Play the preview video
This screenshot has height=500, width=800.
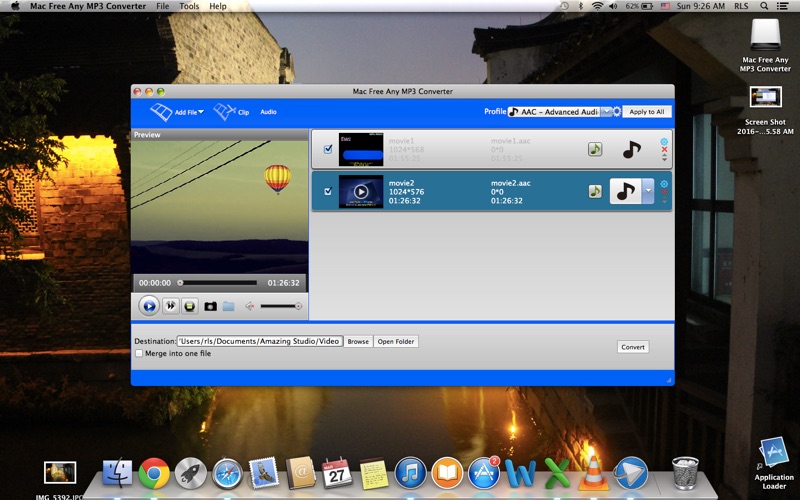point(149,306)
